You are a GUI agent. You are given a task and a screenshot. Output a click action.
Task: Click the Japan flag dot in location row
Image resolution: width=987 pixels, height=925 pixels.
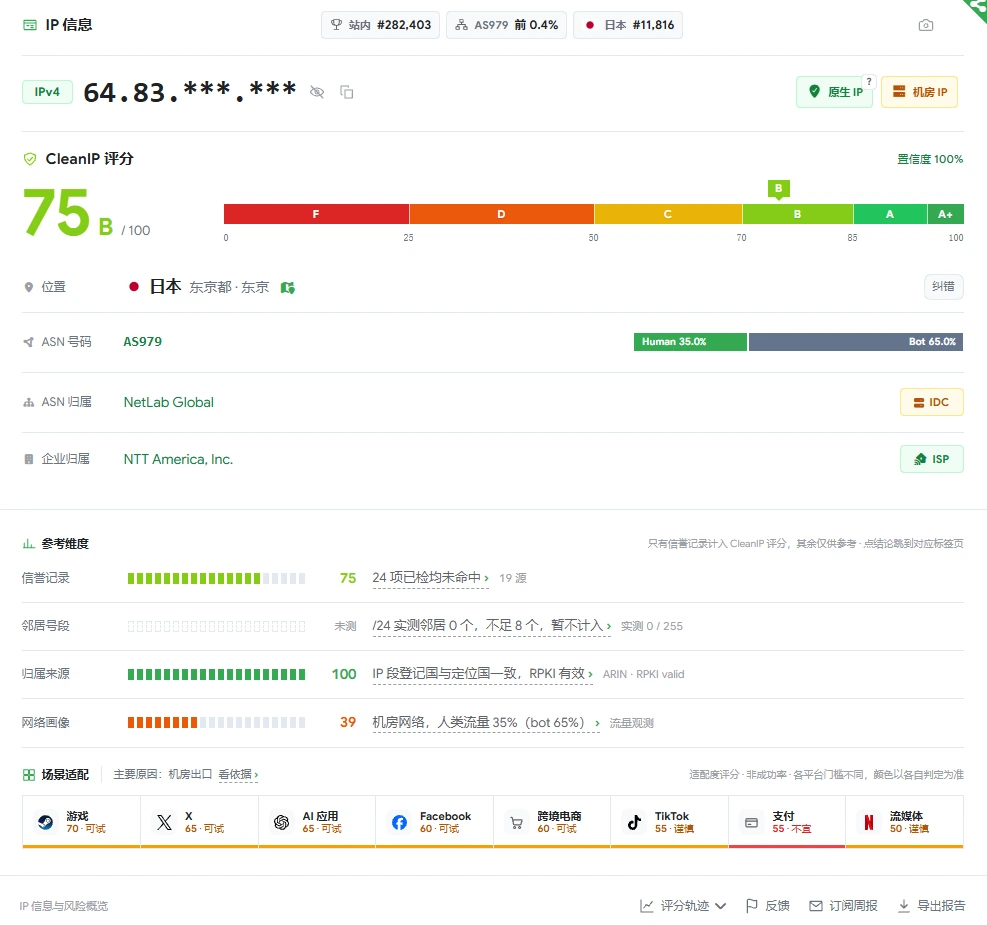click(x=133, y=287)
